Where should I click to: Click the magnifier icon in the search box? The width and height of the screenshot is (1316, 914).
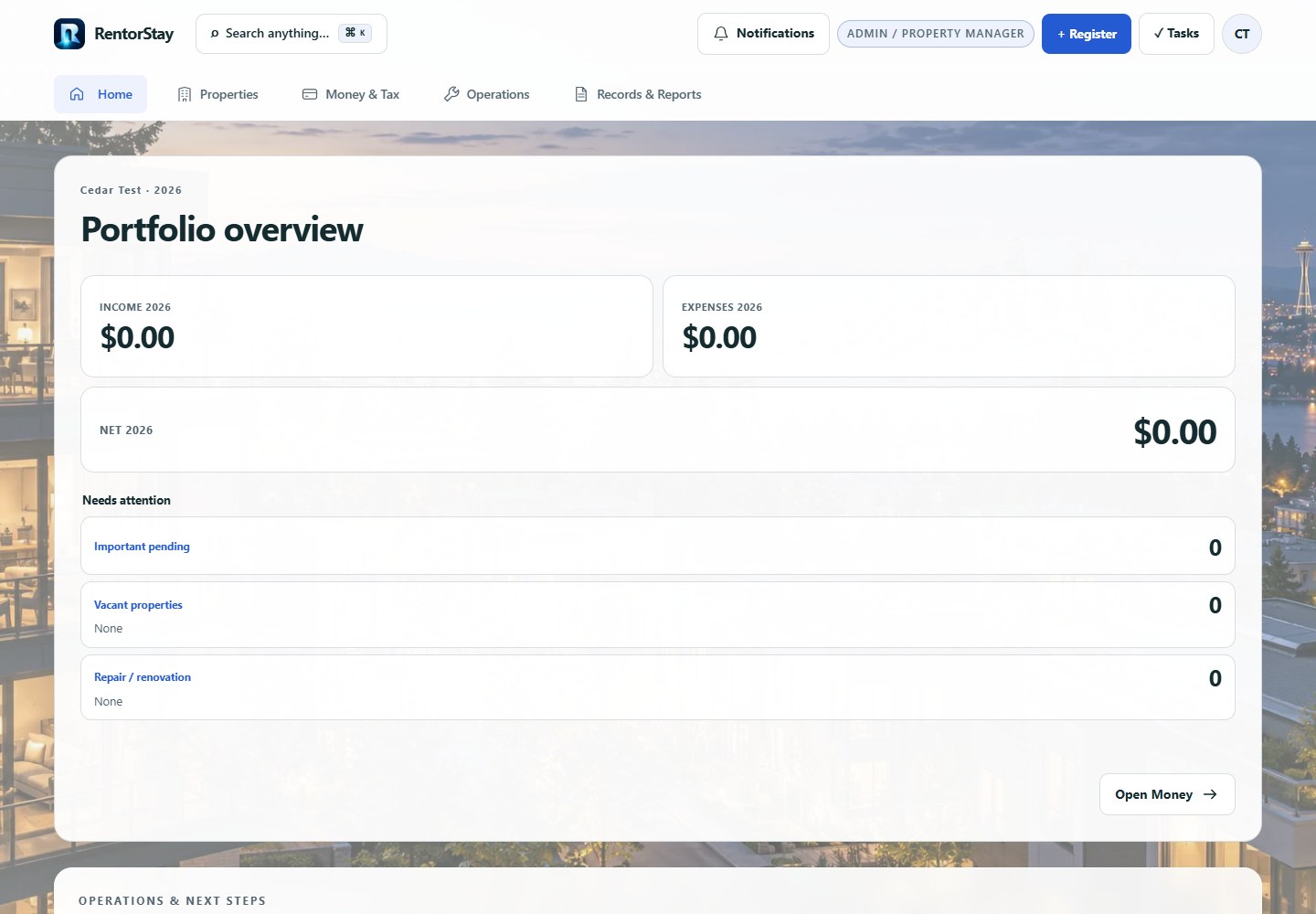click(215, 34)
